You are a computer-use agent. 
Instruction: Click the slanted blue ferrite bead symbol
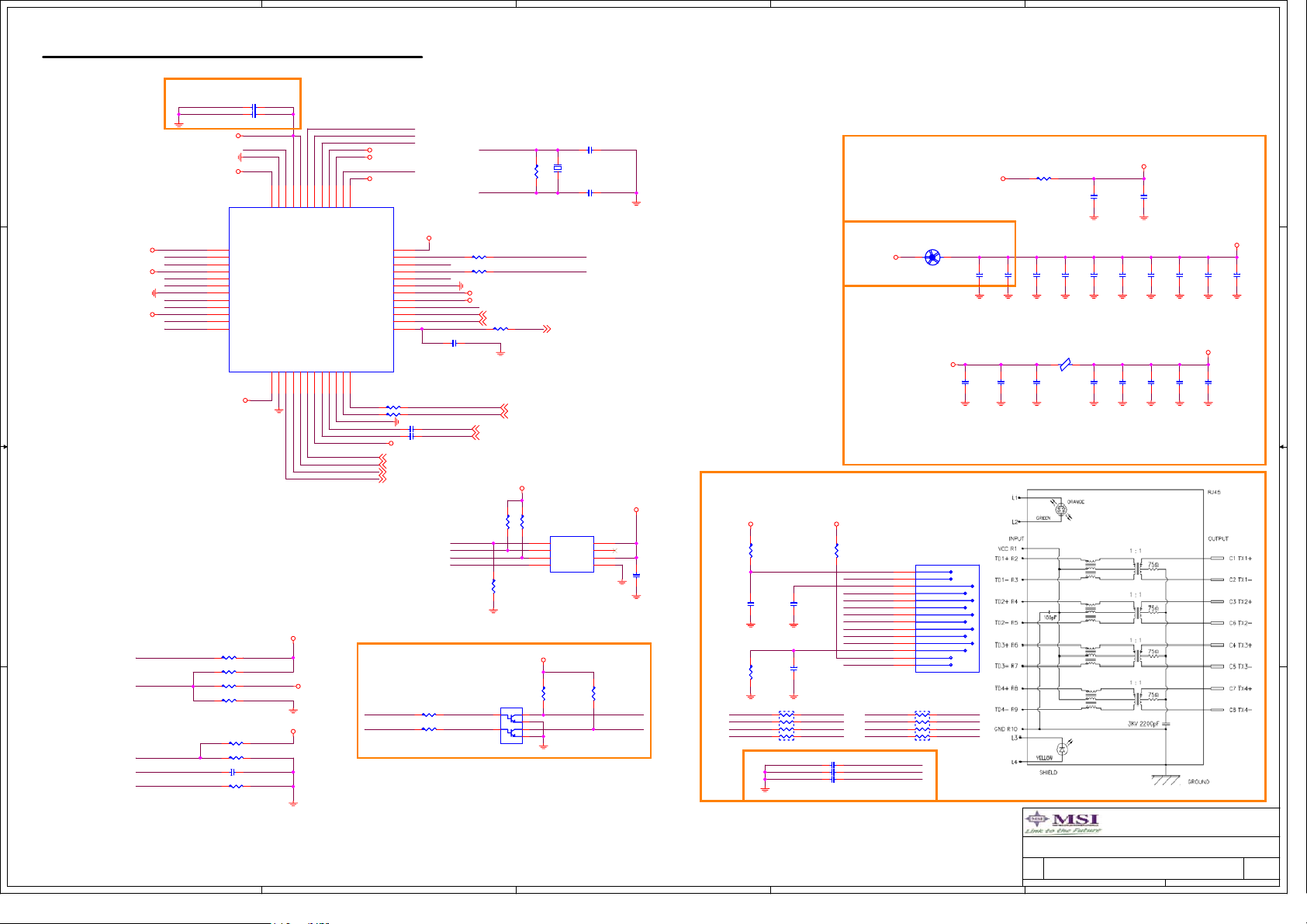(1065, 365)
